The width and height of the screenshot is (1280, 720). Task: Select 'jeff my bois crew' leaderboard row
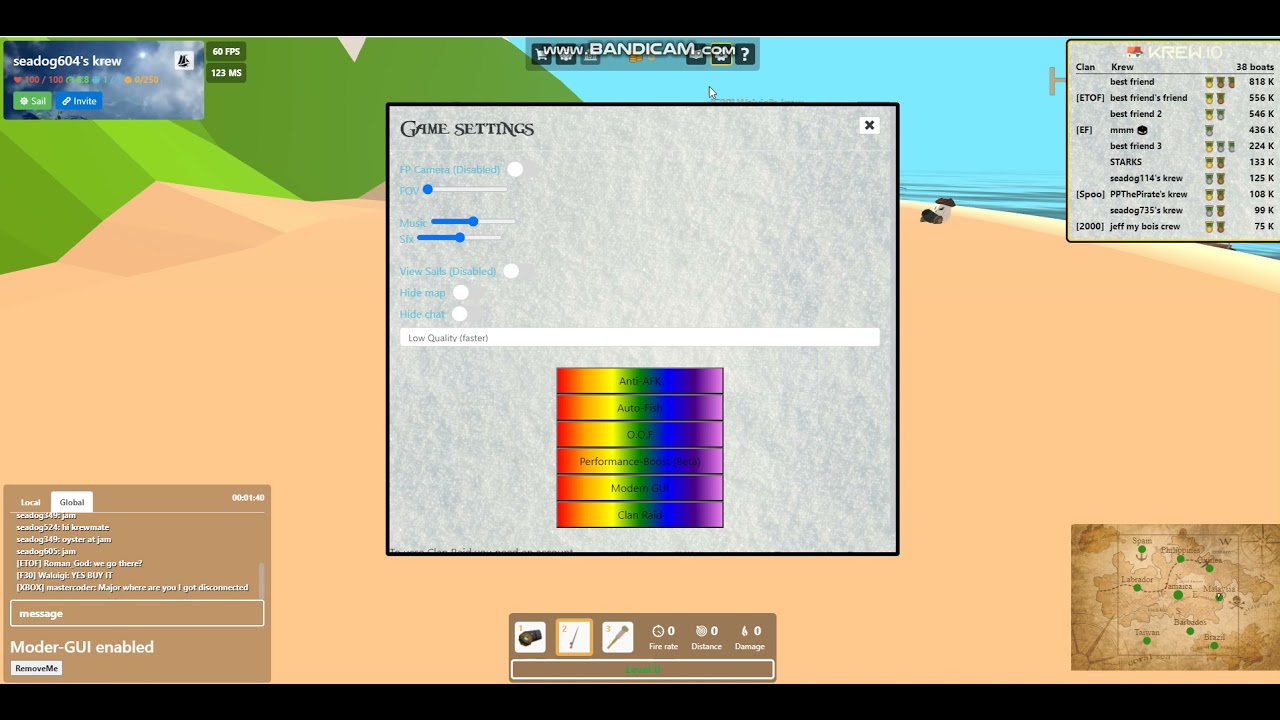coord(1174,226)
